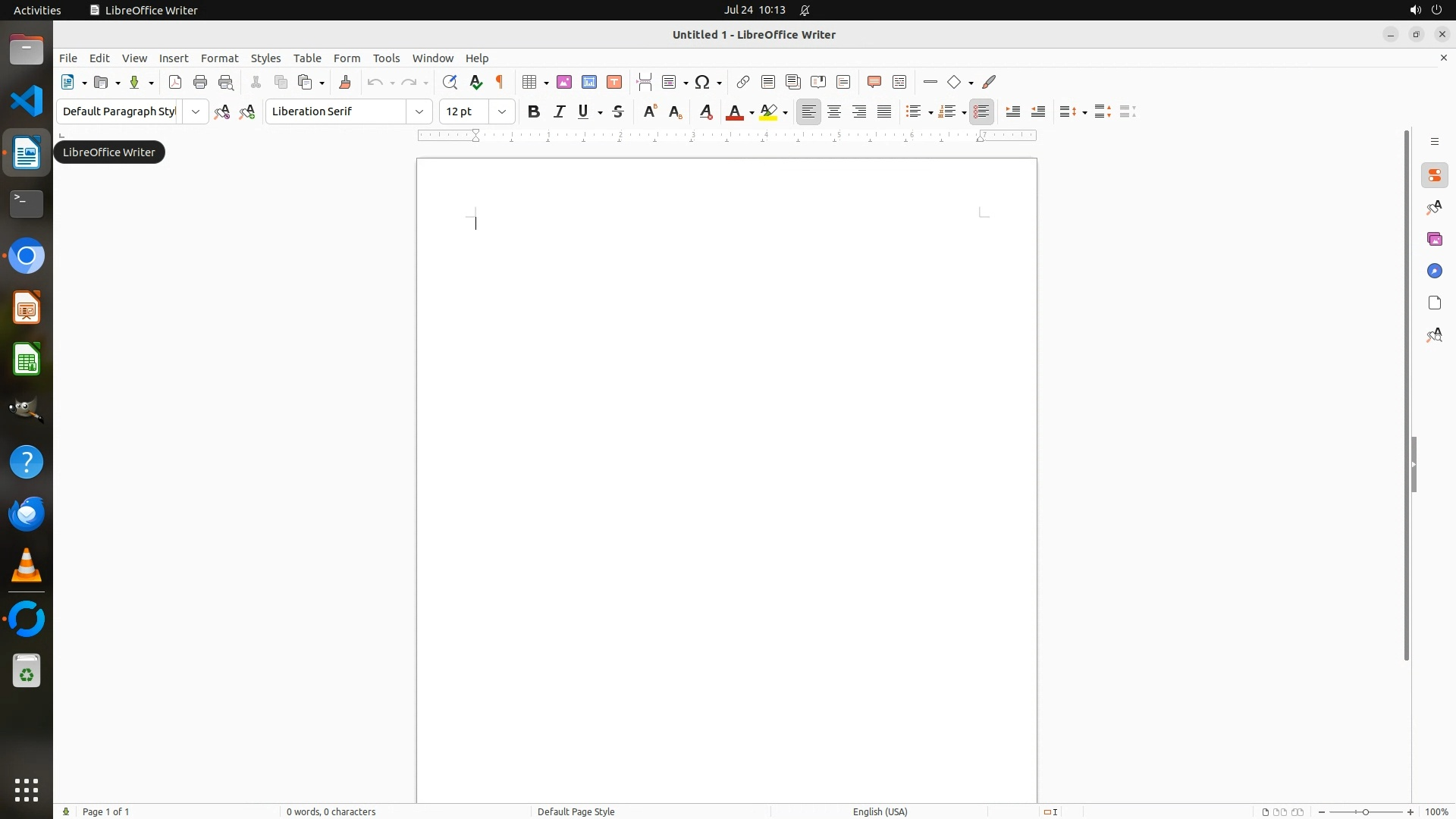Expand the Liberation Serif font name dropdown
Image resolution: width=1456 pixels, height=819 pixels.
[x=419, y=112]
